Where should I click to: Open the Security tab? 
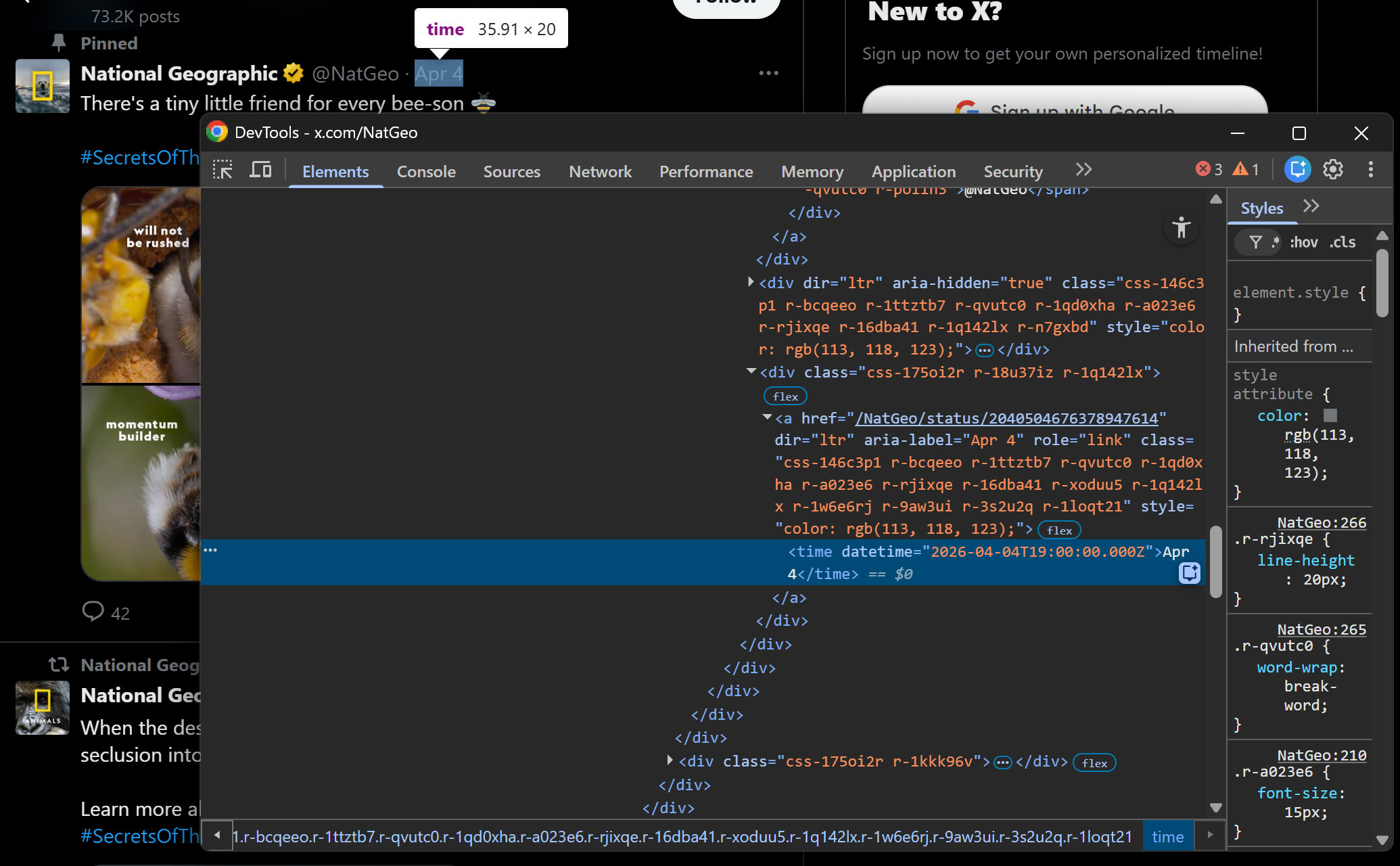click(x=1013, y=172)
